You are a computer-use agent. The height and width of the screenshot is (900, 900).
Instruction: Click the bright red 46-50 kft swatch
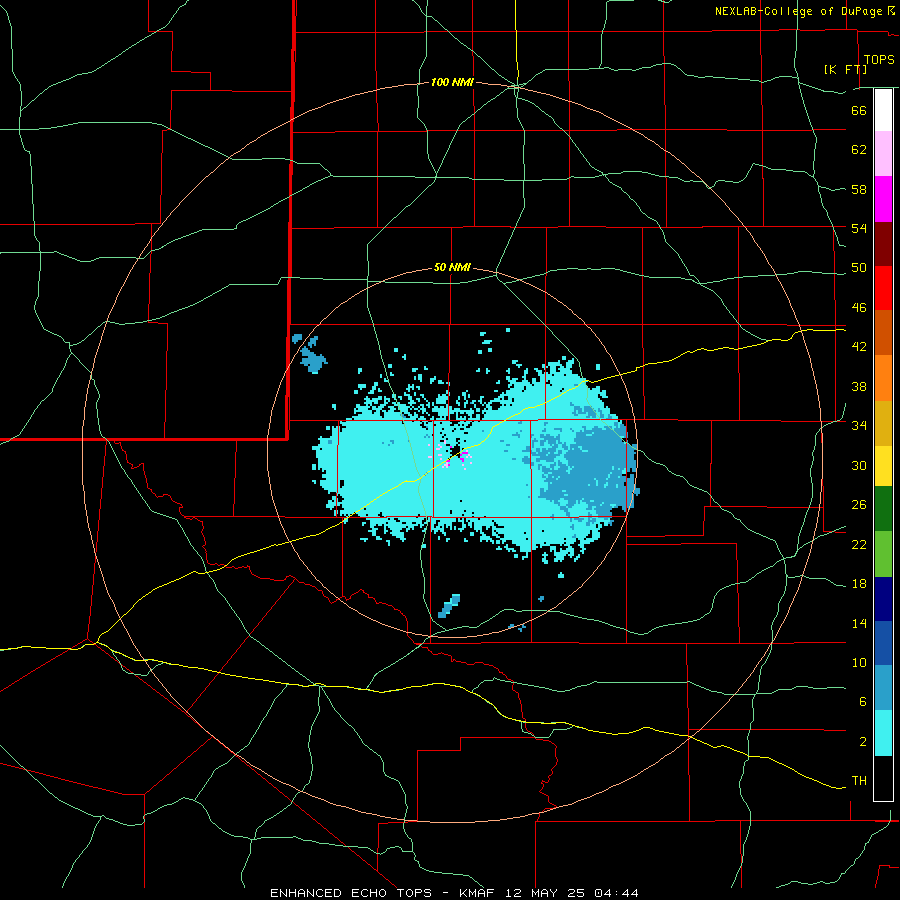click(883, 288)
